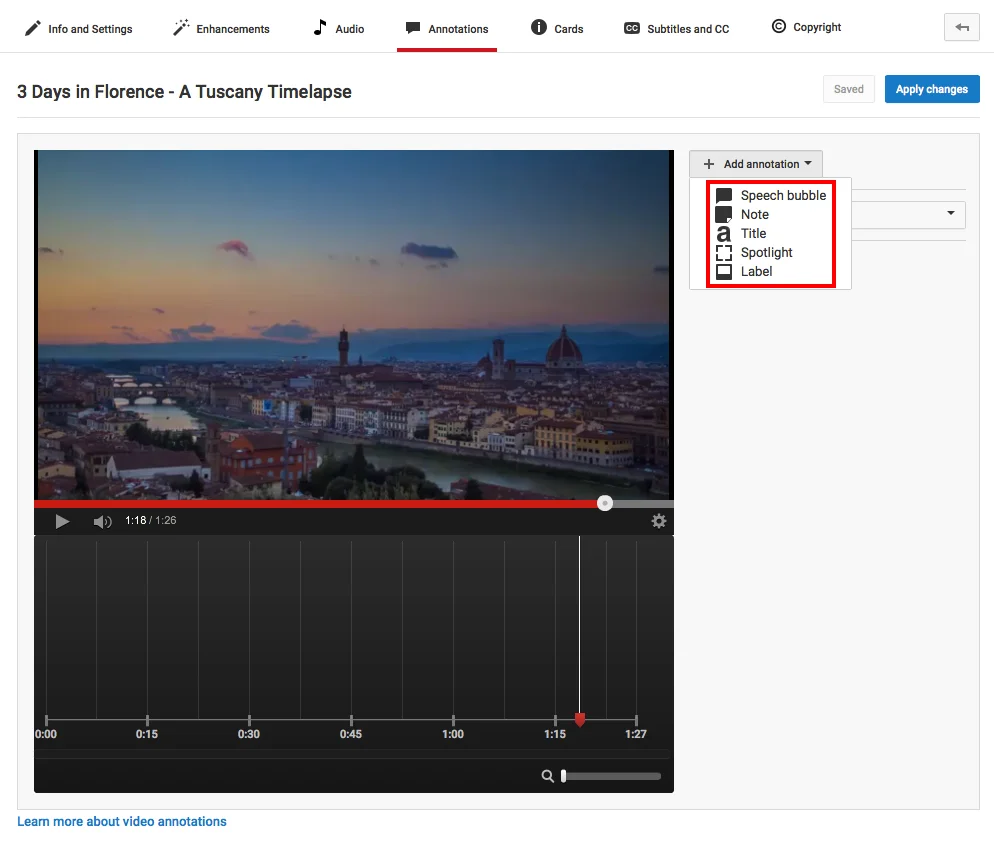Go to Subtitles and CC tab
This screenshot has width=994, height=844.
[x=676, y=29]
